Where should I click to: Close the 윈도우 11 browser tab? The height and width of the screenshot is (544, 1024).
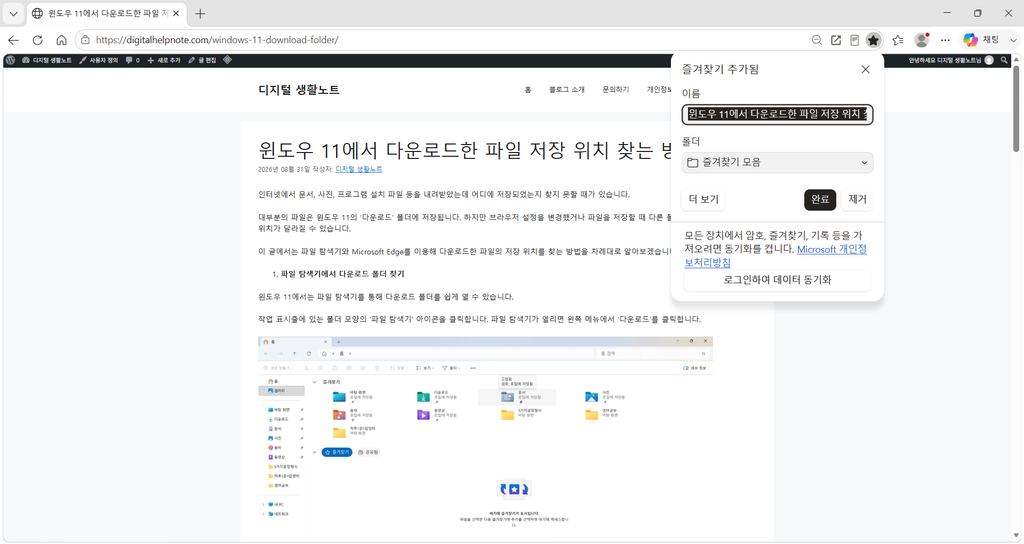click(x=176, y=13)
